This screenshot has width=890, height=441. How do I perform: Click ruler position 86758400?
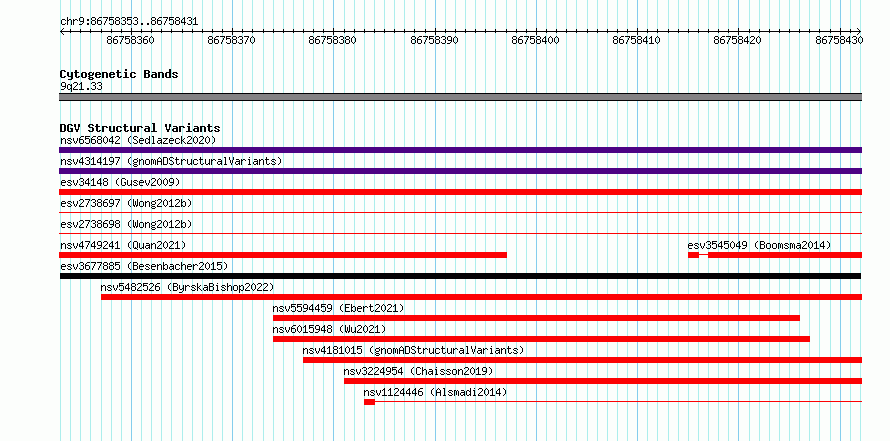click(x=535, y=41)
